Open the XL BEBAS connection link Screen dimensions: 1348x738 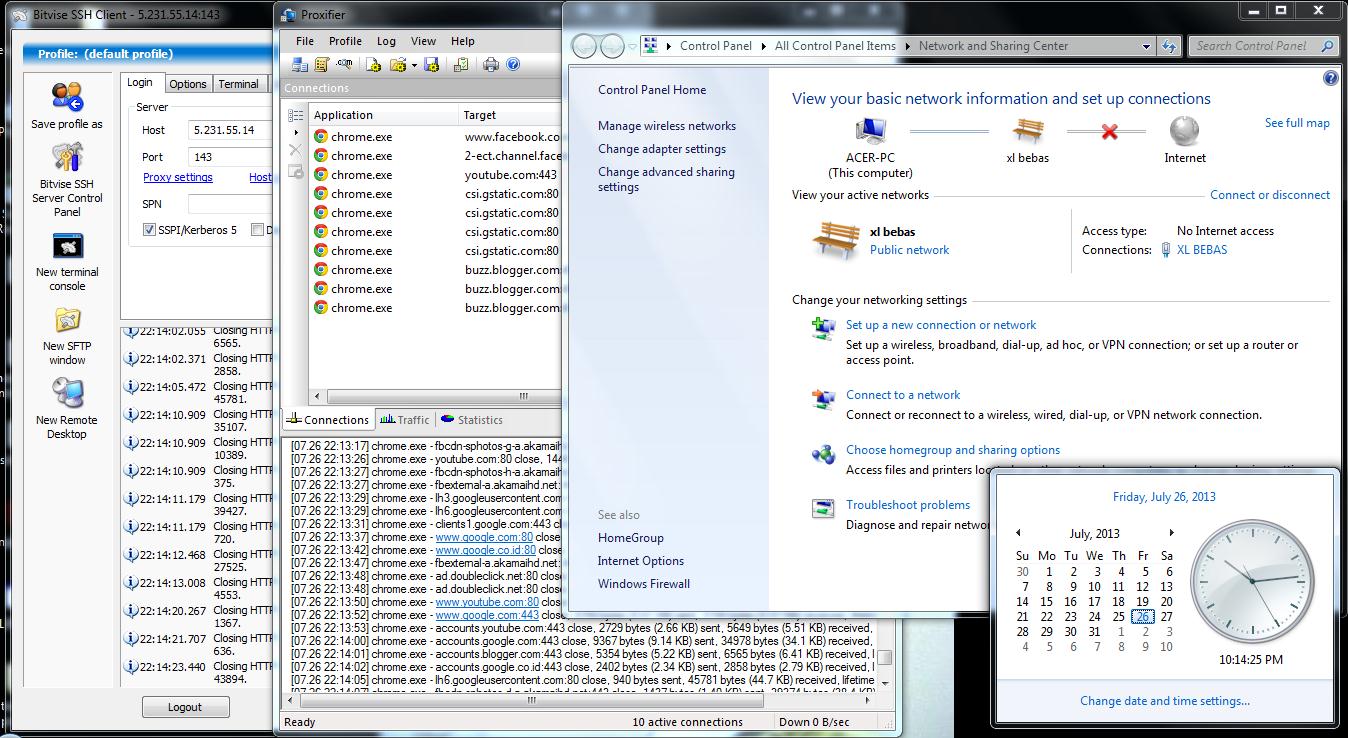[1202, 250]
